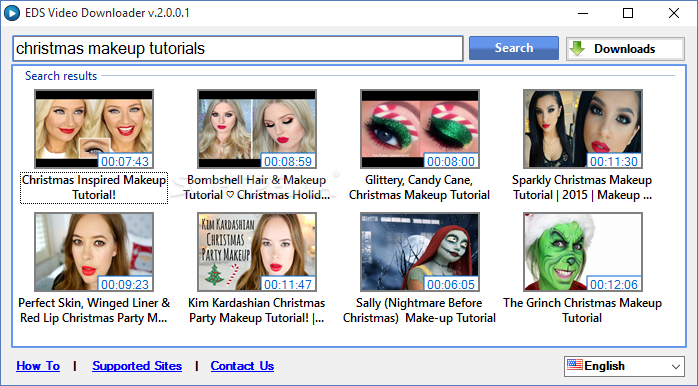698x386 pixels.
Task: Select Kim Kardashian Christmas Party thumbnail
Action: (x=257, y=252)
